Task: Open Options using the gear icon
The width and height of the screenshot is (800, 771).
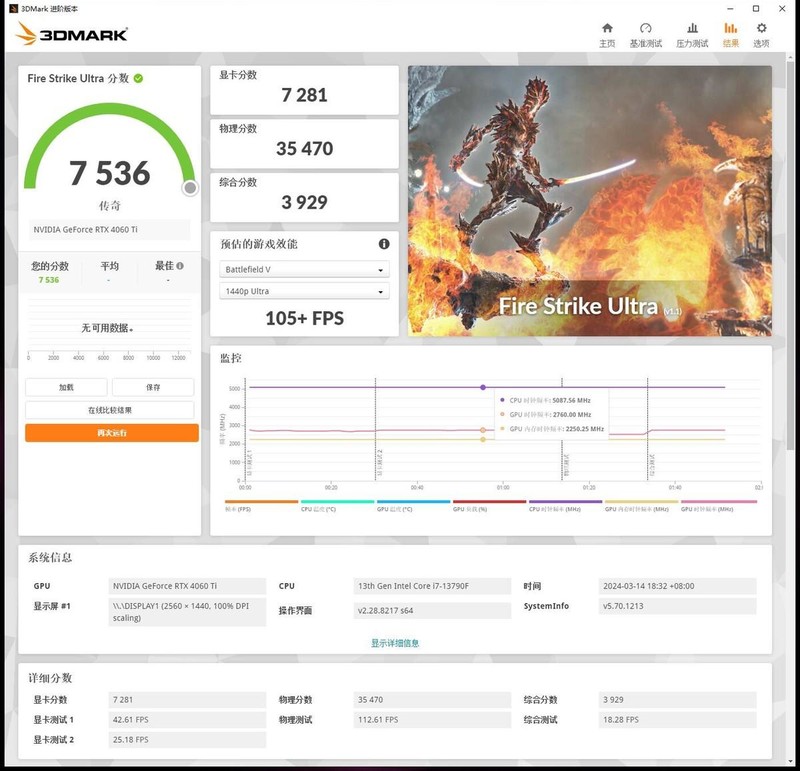Action: pos(761,28)
